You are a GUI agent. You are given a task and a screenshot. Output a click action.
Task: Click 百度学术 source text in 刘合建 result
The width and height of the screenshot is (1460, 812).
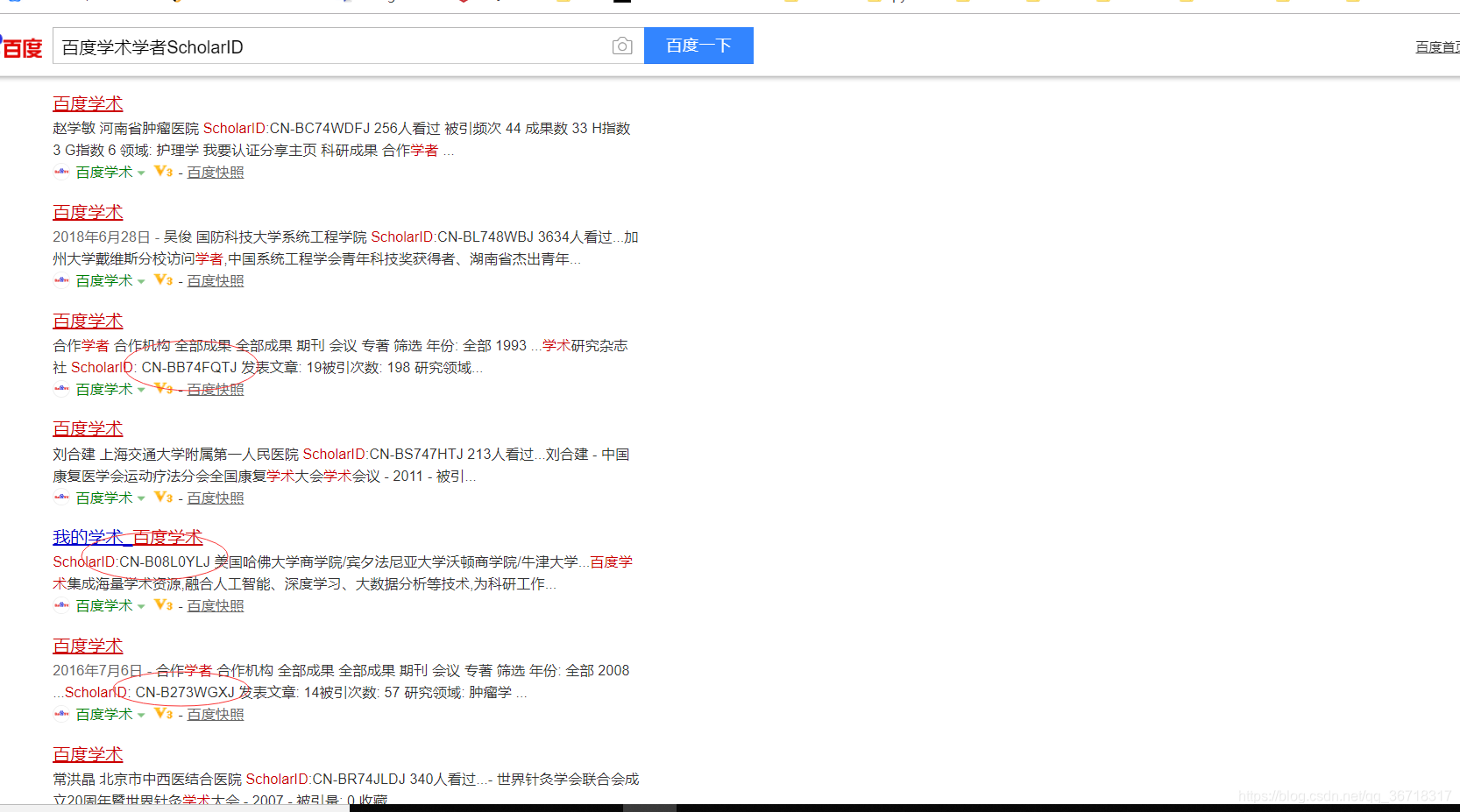click(x=104, y=498)
